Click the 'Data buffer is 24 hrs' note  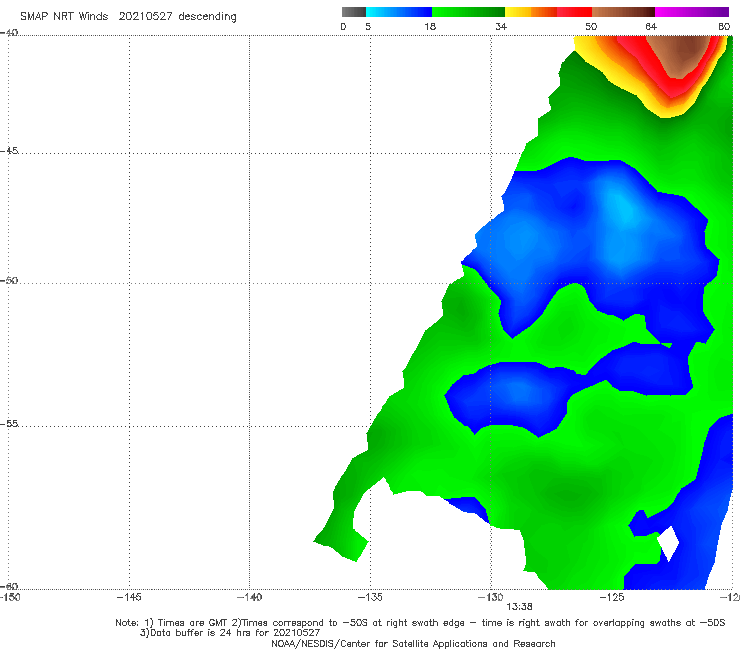230,633
